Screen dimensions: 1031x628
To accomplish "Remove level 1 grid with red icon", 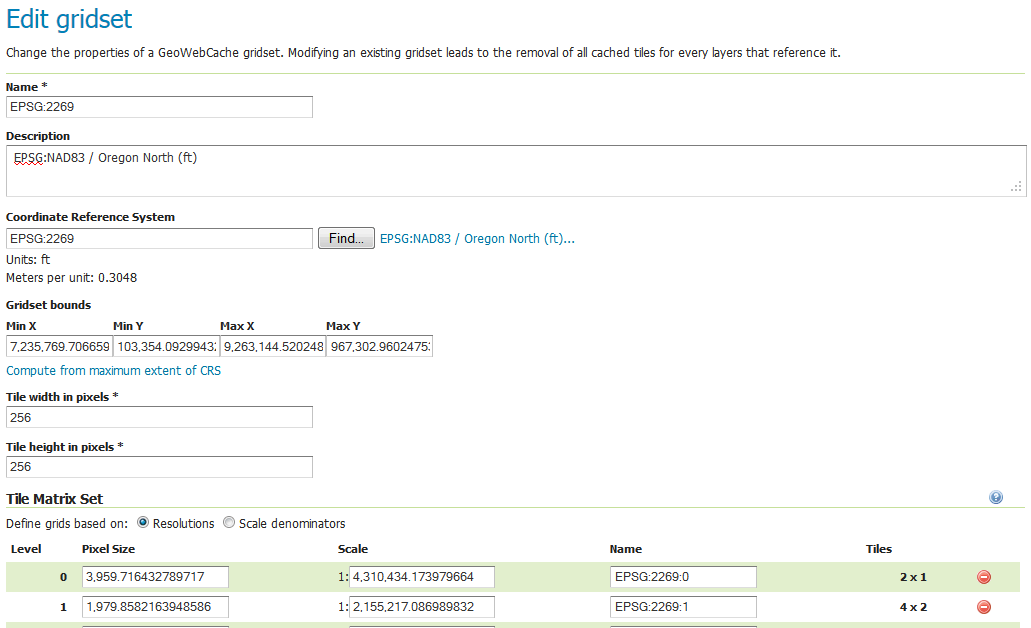I will [x=983, y=607].
